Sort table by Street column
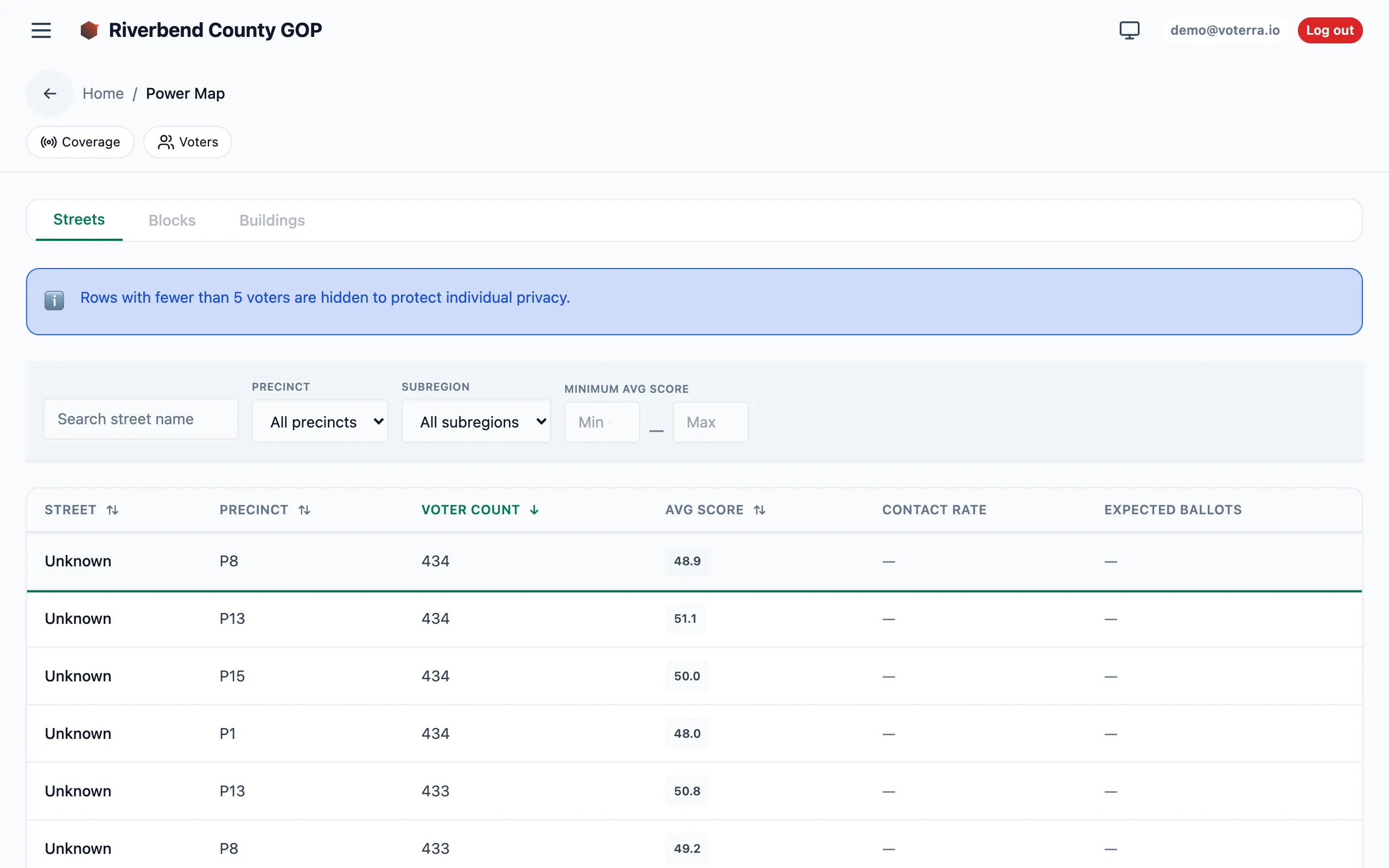The image size is (1389, 868). 81,510
